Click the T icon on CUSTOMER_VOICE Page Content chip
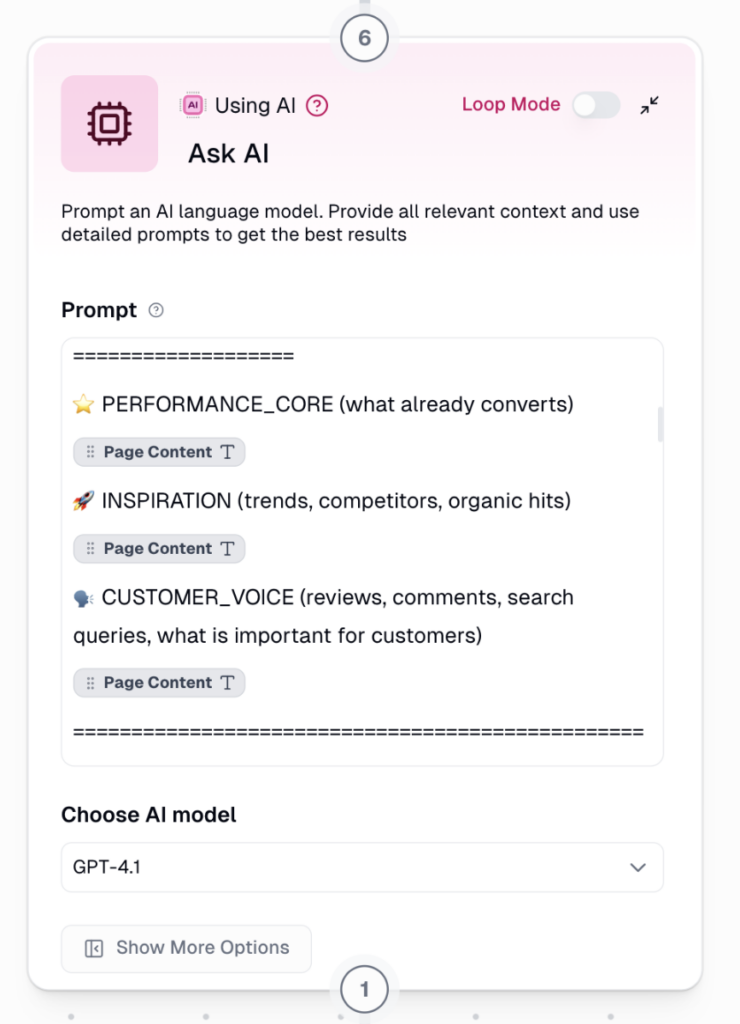Viewport: 740px width, 1024px height. [x=228, y=683]
